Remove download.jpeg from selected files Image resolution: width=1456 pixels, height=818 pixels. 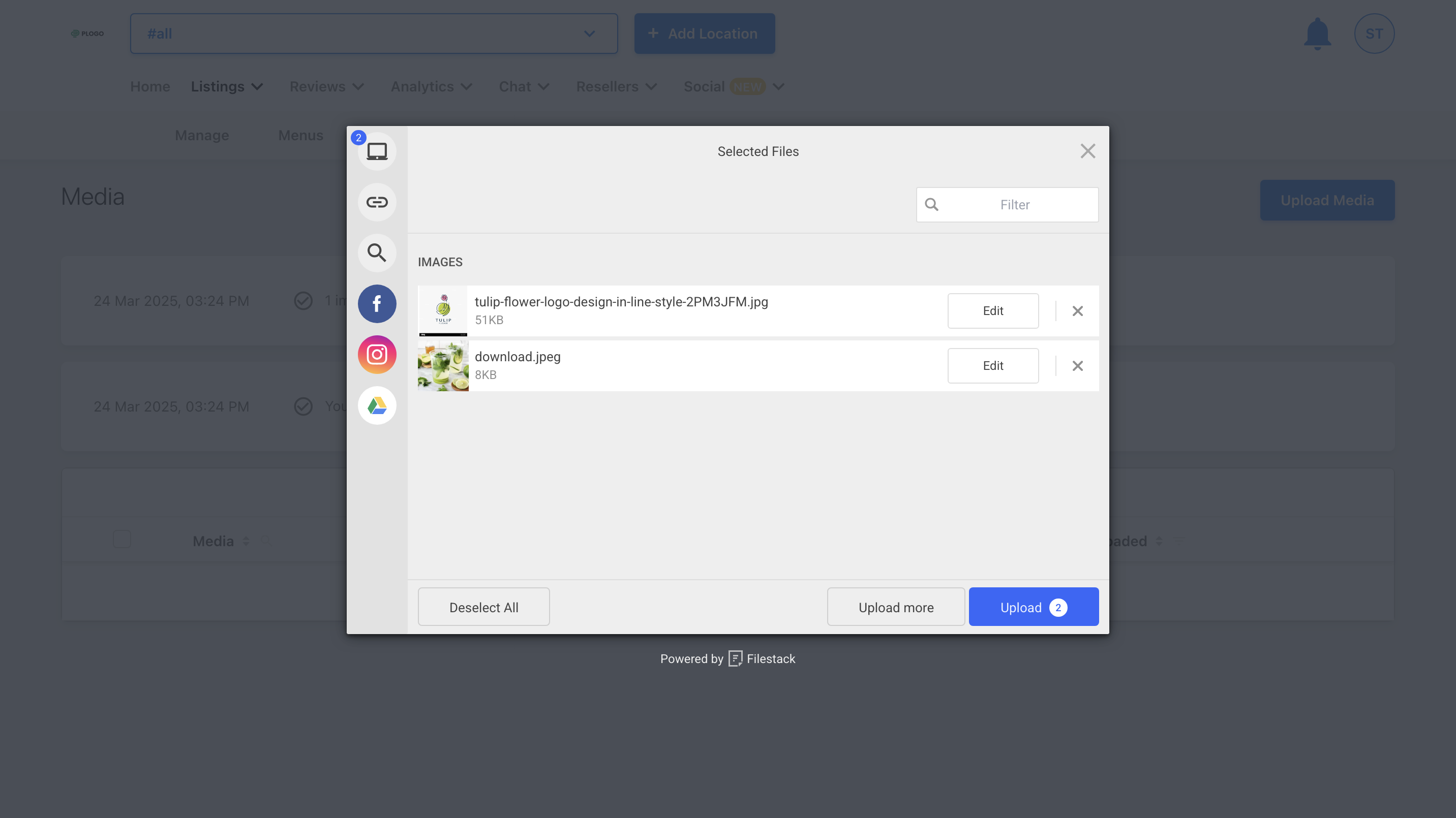point(1077,365)
